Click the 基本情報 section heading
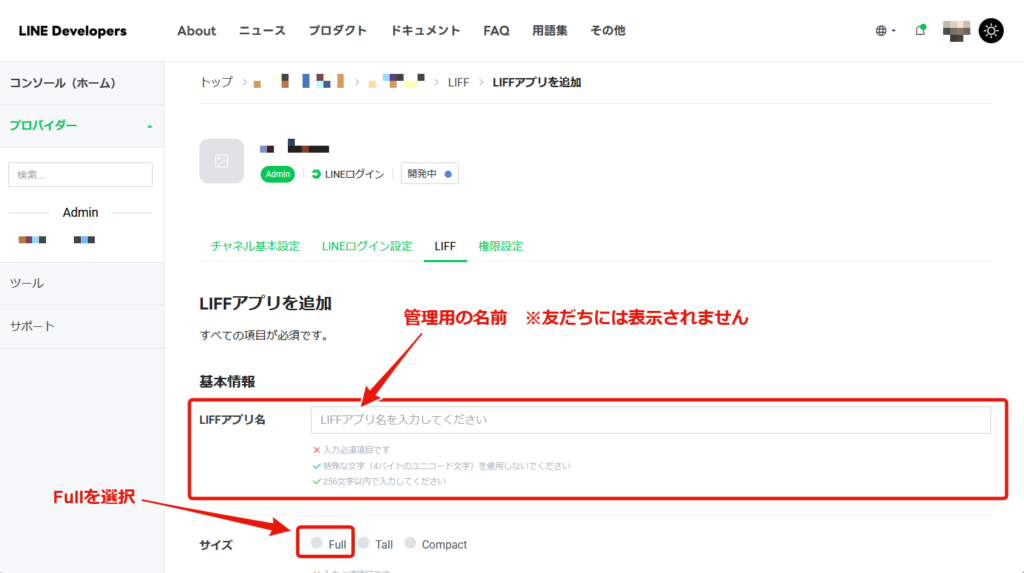1024x573 pixels. coord(227,382)
